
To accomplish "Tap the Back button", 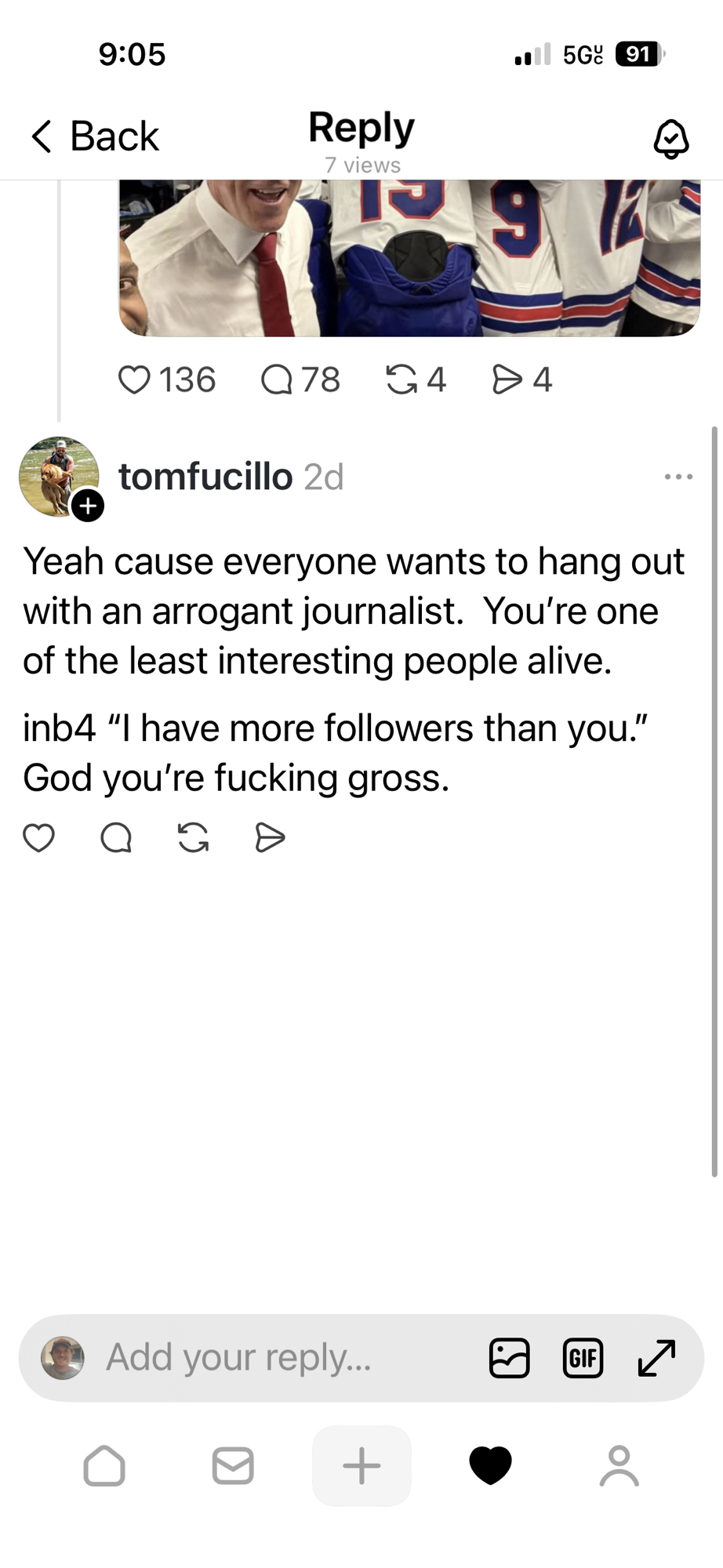I will (x=95, y=136).
